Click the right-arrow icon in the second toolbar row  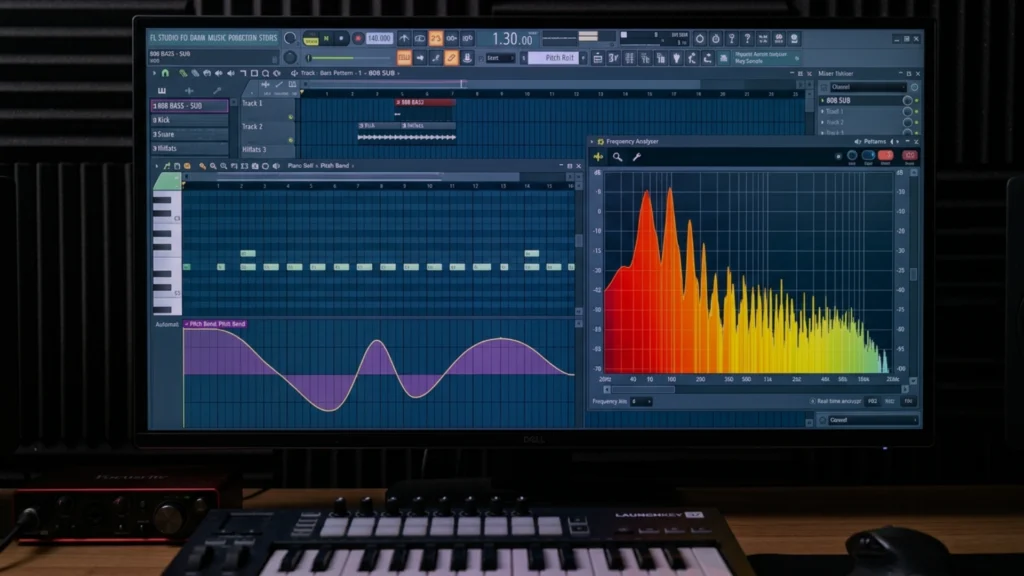click(x=420, y=58)
